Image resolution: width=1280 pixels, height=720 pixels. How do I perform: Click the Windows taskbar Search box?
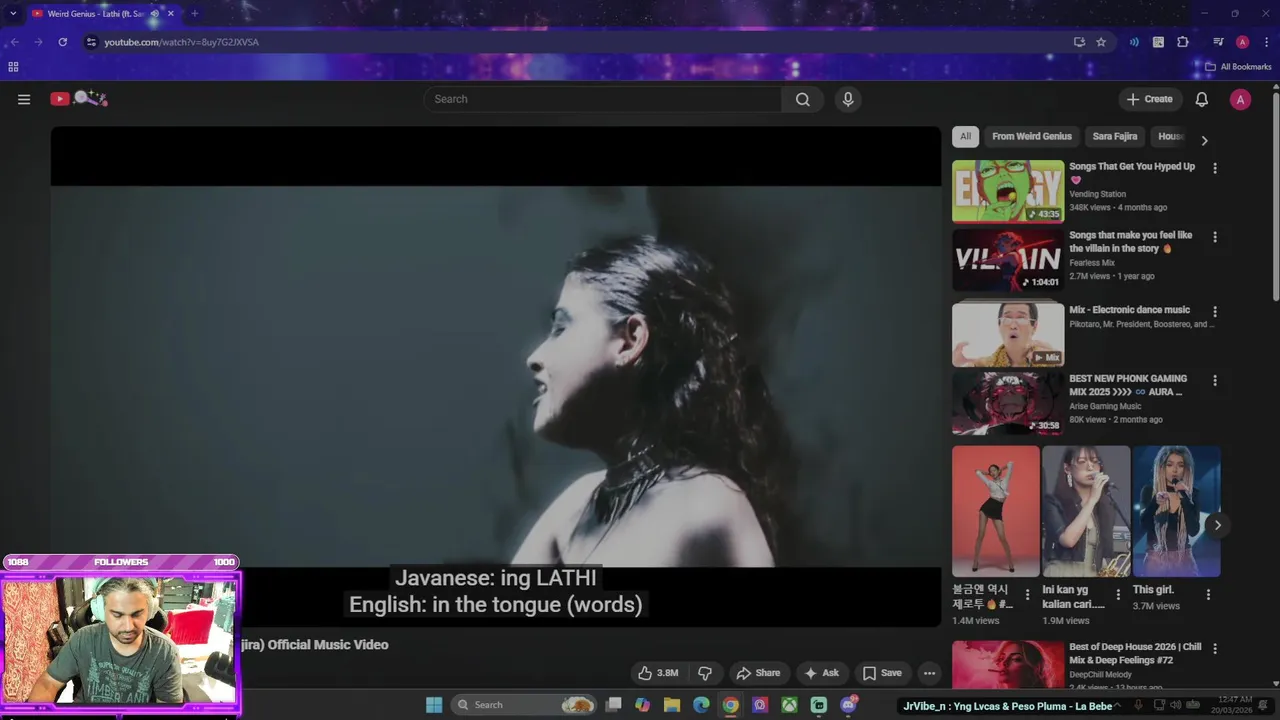tap(523, 705)
